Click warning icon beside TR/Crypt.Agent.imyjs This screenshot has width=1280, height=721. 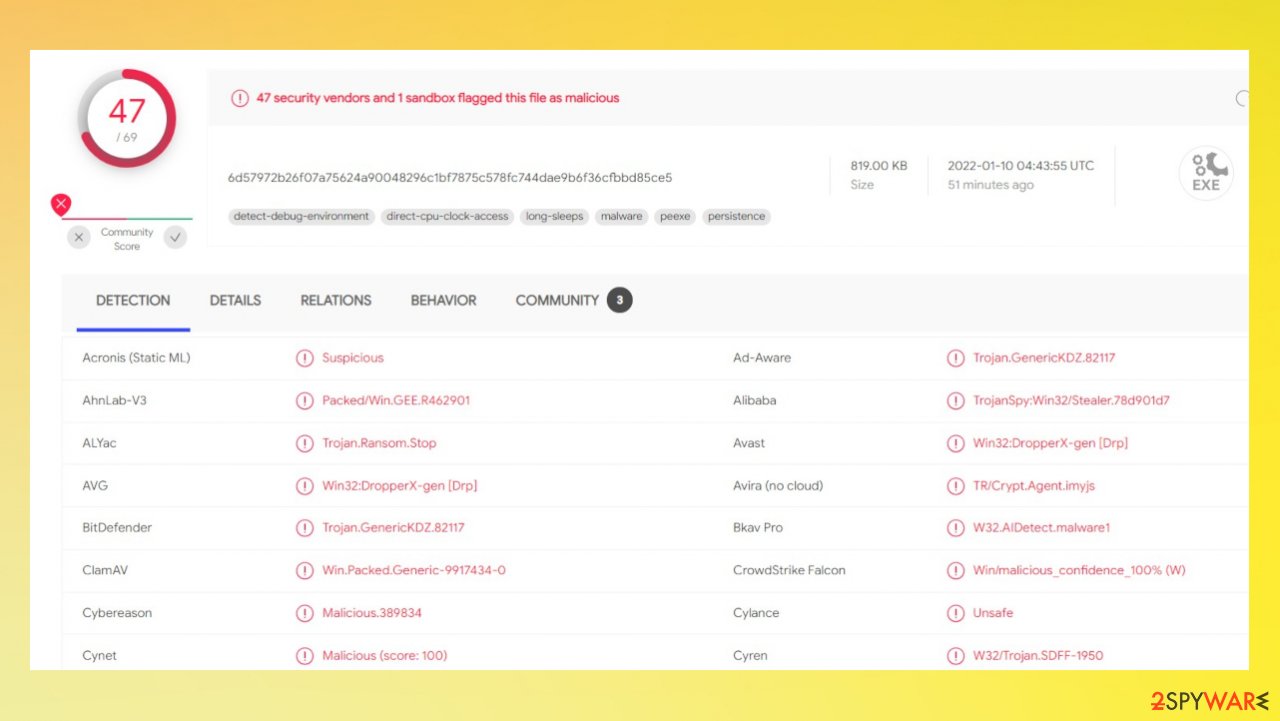(x=956, y=486)
